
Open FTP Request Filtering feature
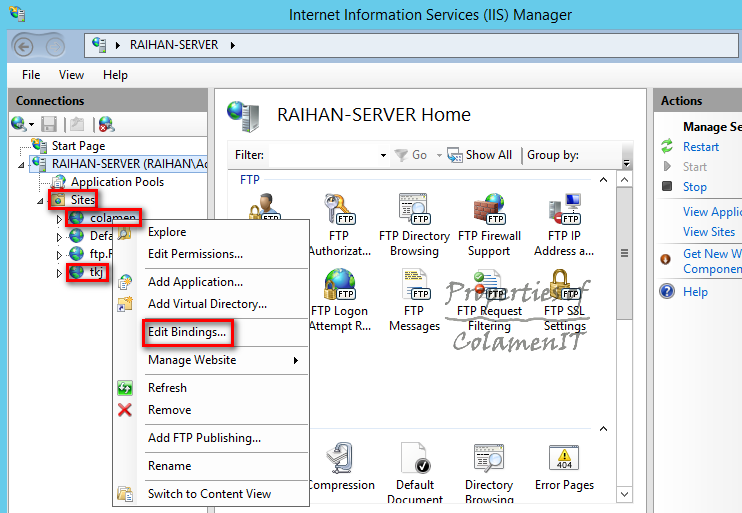pyautogui.click(x=489, y=300)
